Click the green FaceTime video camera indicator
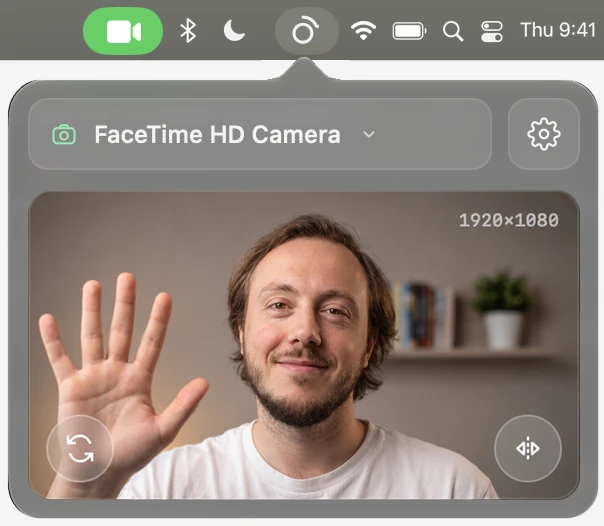 [123, 31]
